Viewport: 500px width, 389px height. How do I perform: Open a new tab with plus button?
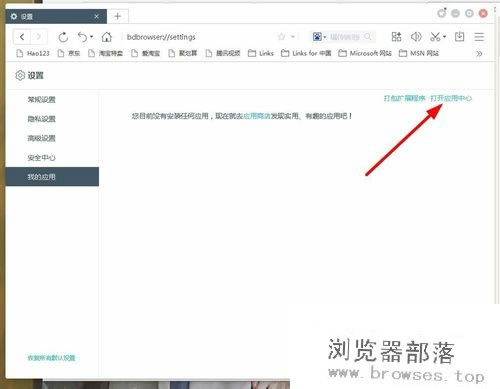coord(117,16)
